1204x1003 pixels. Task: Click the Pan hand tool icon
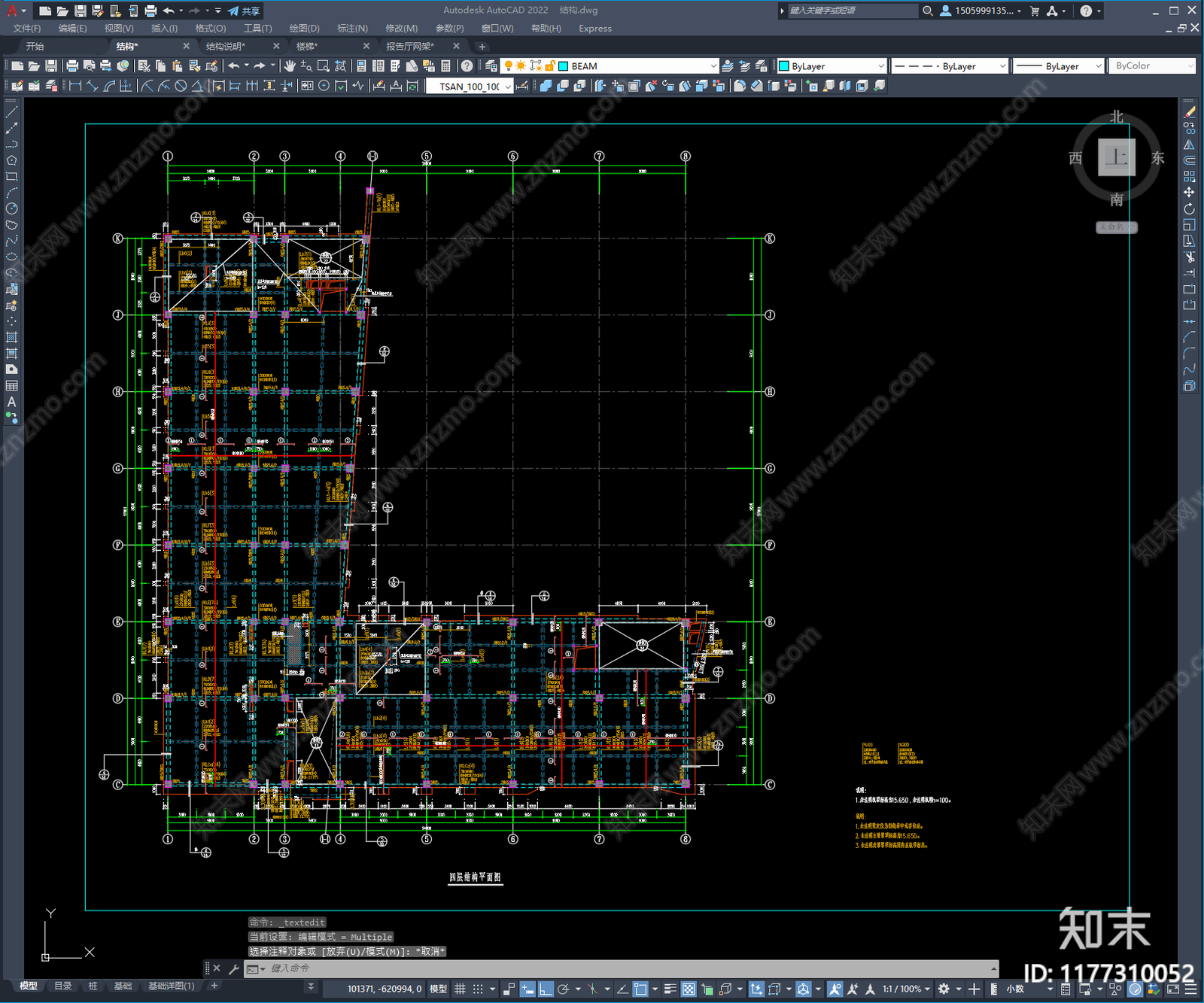click(x=290, y=66)
